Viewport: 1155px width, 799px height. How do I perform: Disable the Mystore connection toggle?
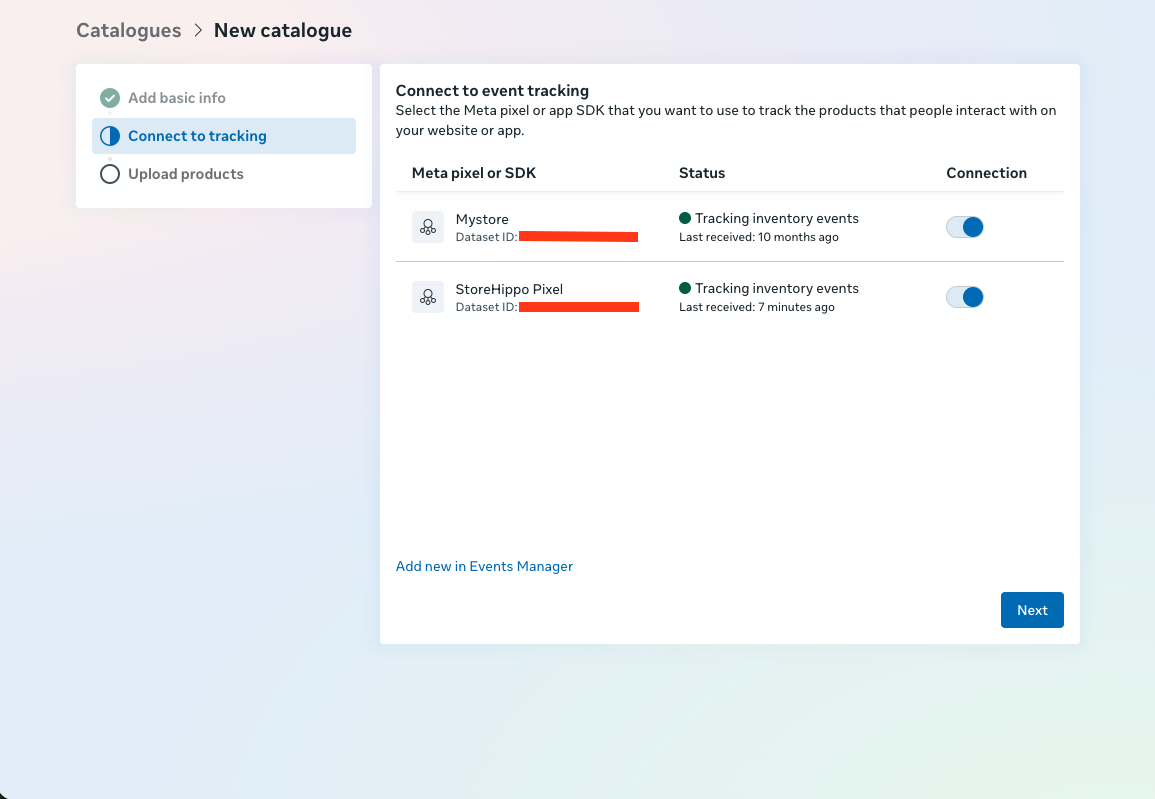coord(965,227)
